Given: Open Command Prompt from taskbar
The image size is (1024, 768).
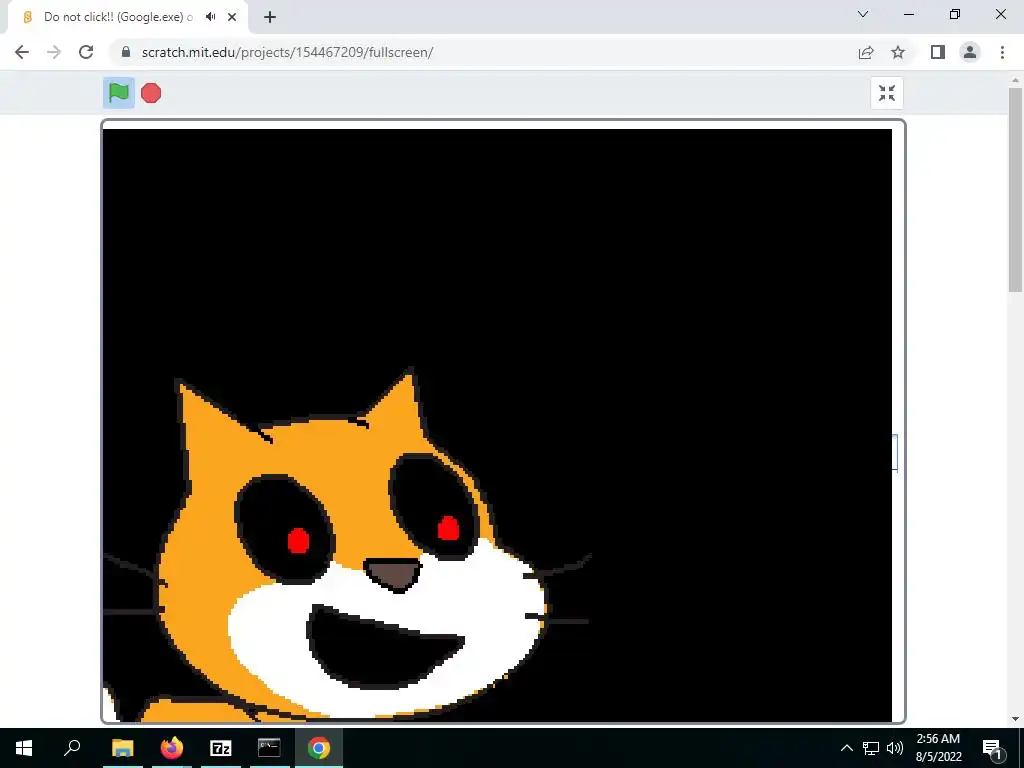Looking at the screenshot, I should (x=269, y=748).
